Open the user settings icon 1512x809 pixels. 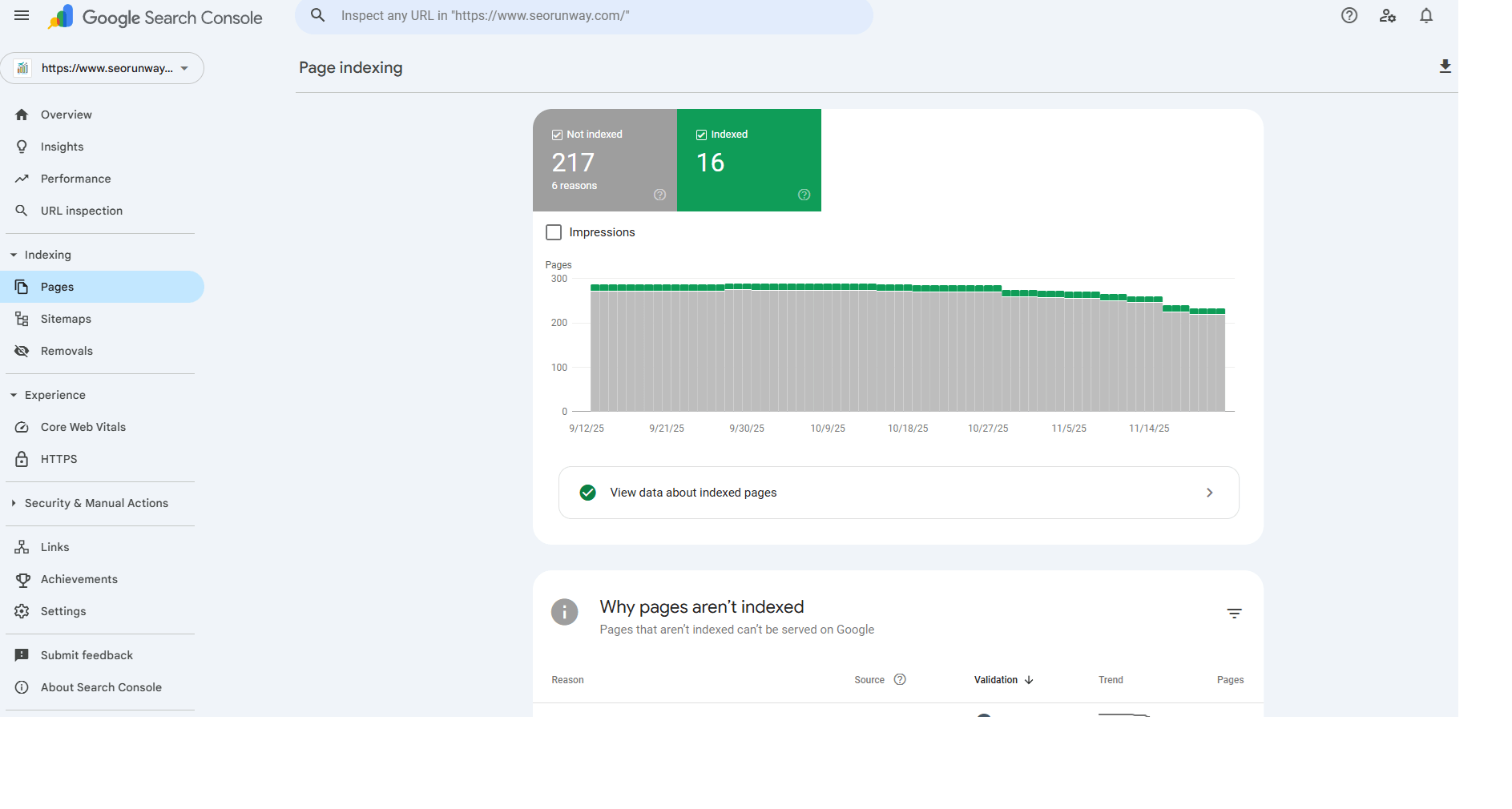1388,16
